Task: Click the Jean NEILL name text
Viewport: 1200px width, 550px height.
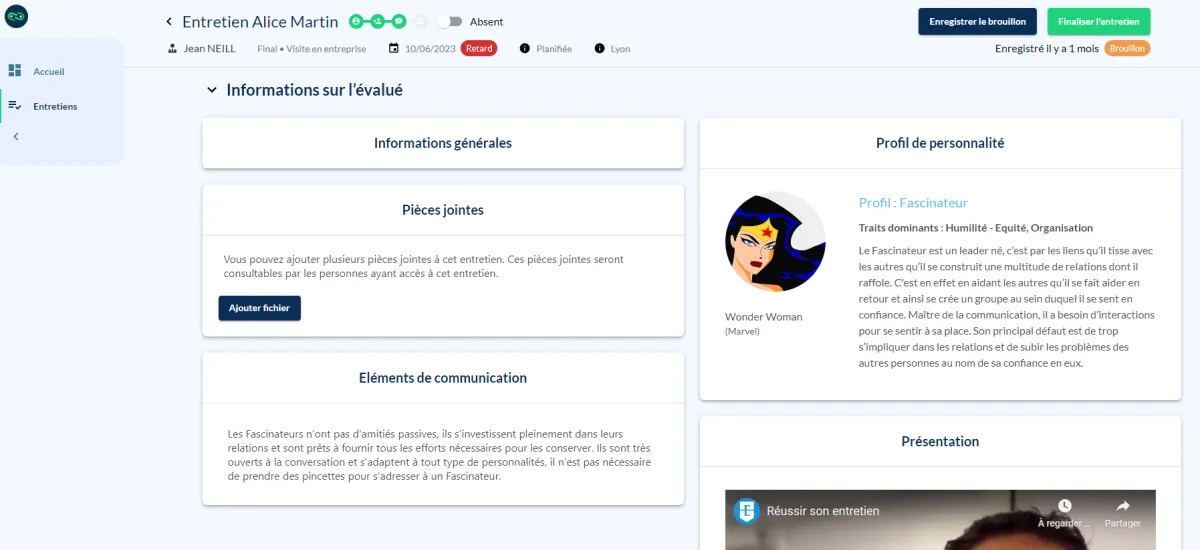Action: 210,48
